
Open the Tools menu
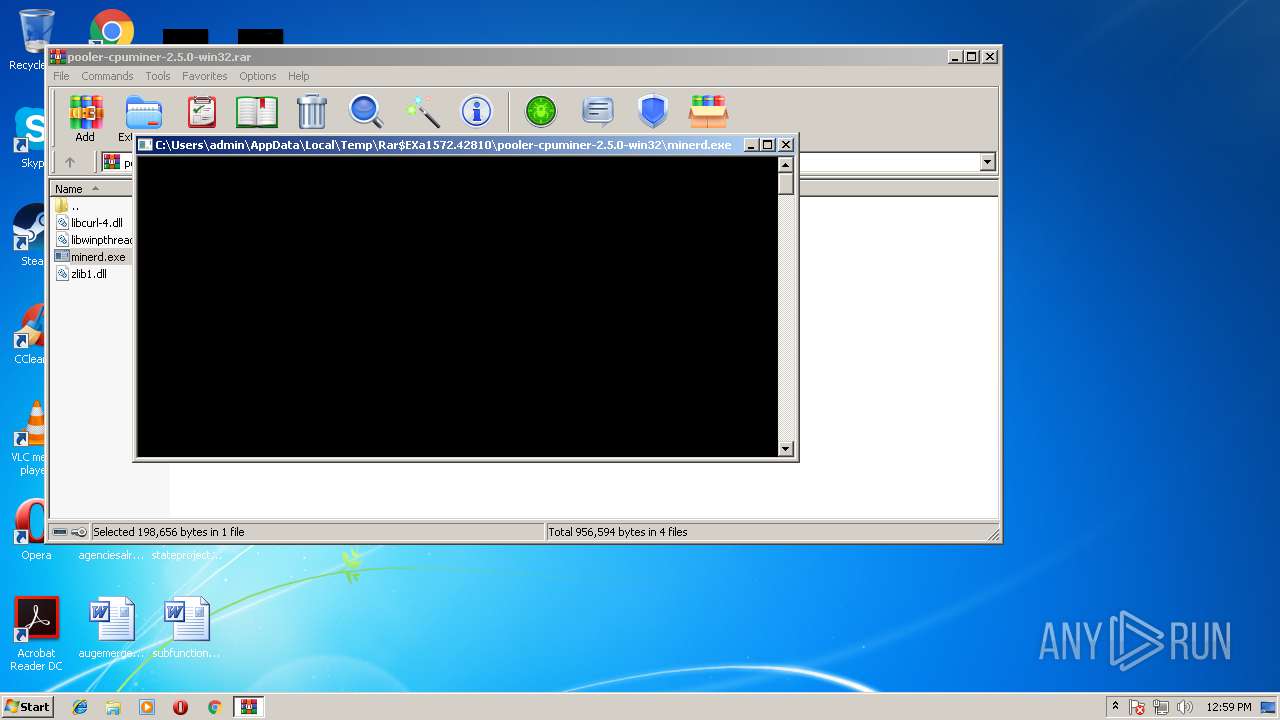158,76
